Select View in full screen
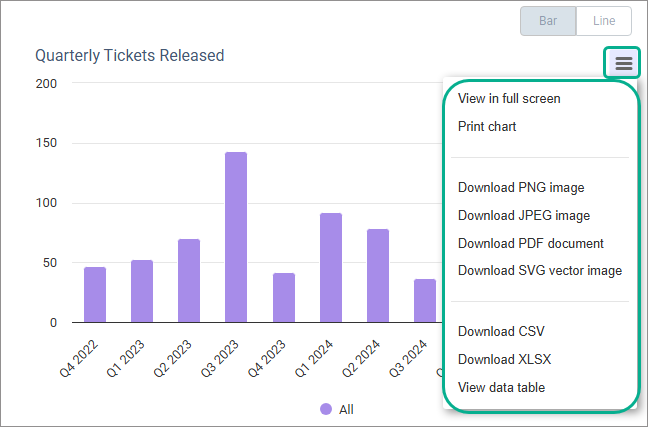The image size is (648, 427). click(509, 99)
